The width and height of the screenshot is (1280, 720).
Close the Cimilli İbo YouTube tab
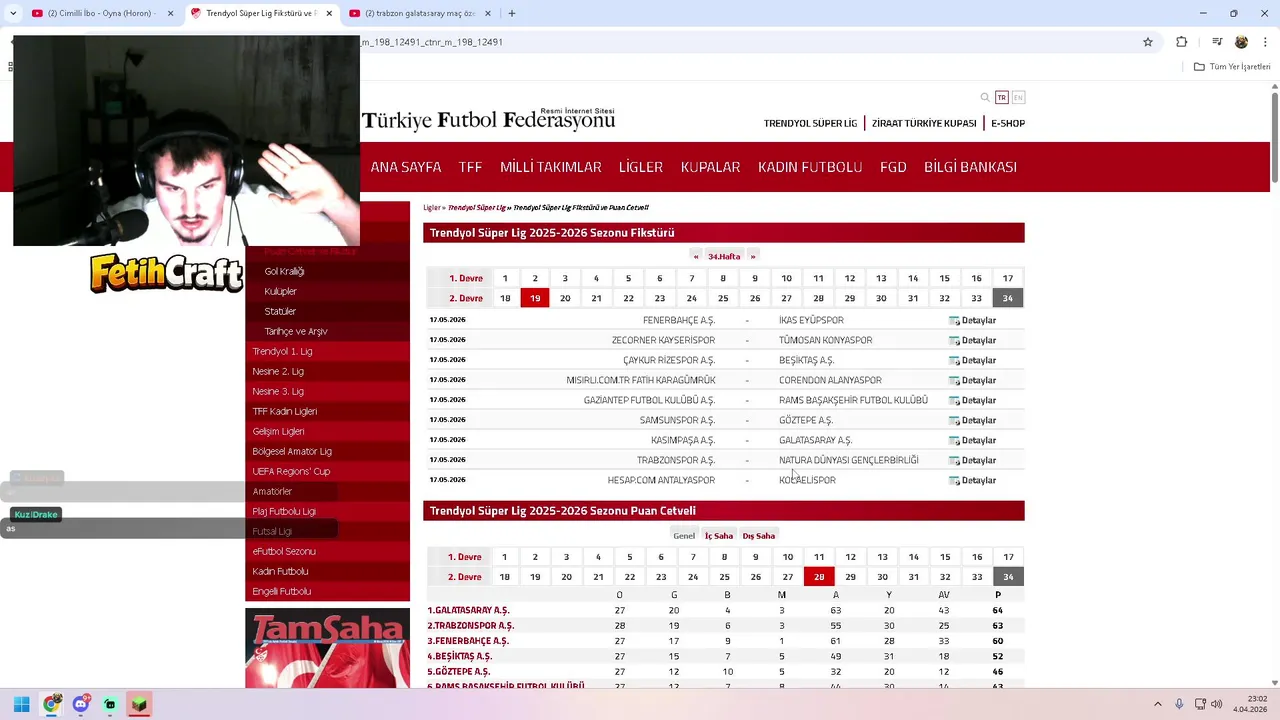click(170, 13)
